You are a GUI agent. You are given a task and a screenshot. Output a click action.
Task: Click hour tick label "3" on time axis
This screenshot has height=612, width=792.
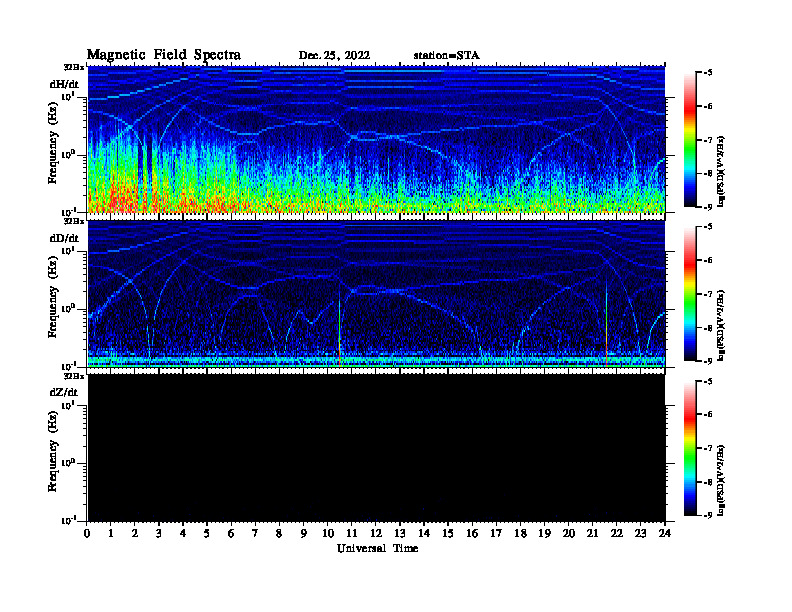pyautogui.click(x=159, y=534)
